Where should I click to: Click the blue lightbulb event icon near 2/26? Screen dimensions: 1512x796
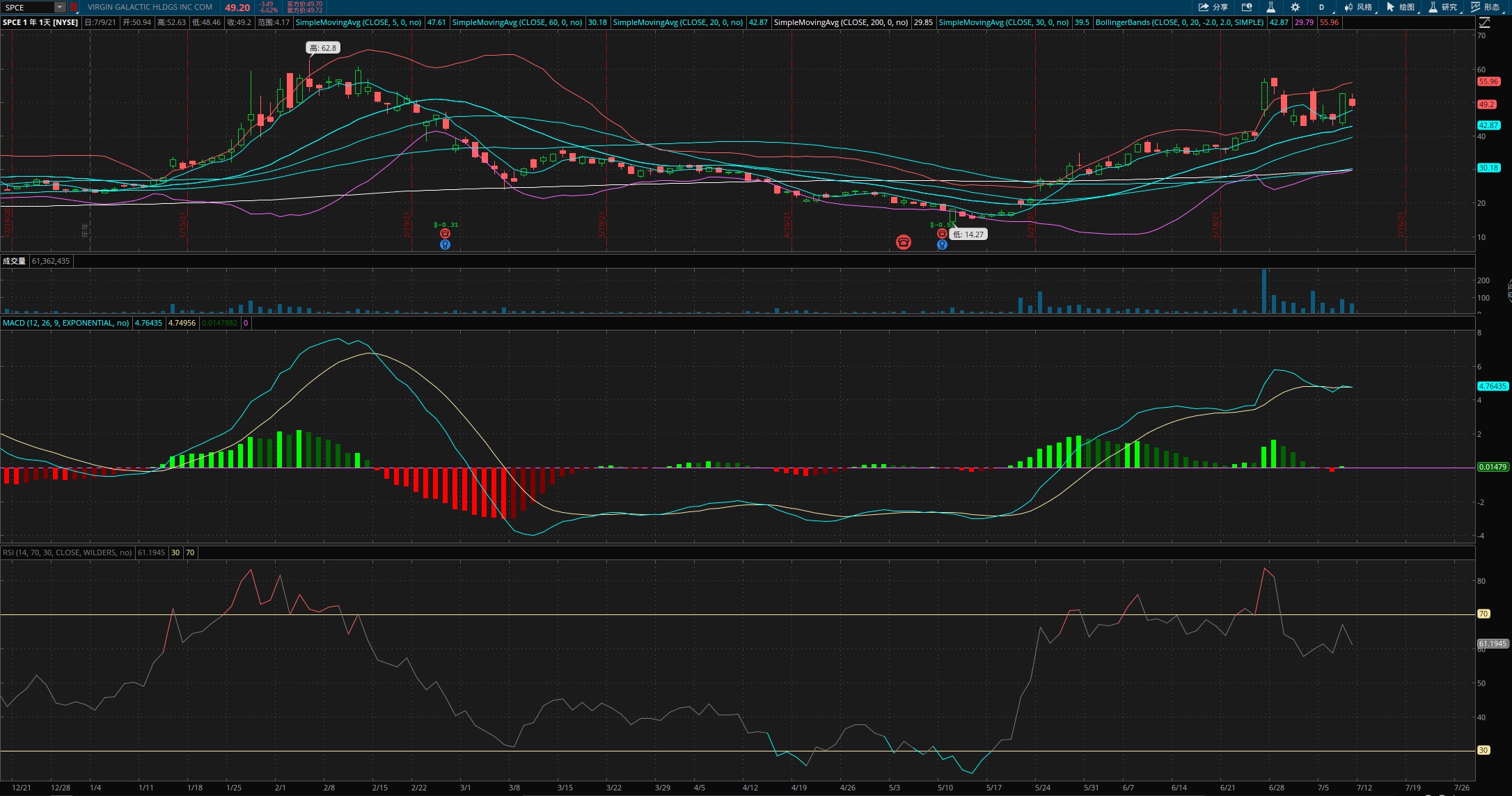445,244
